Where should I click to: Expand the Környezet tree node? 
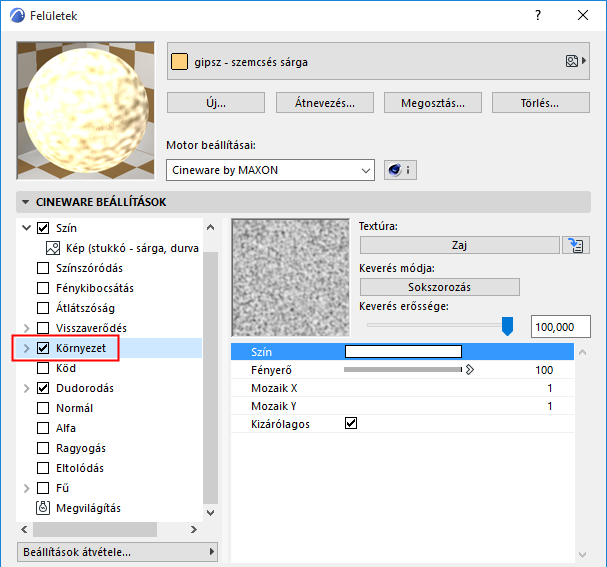coord(26,348)
